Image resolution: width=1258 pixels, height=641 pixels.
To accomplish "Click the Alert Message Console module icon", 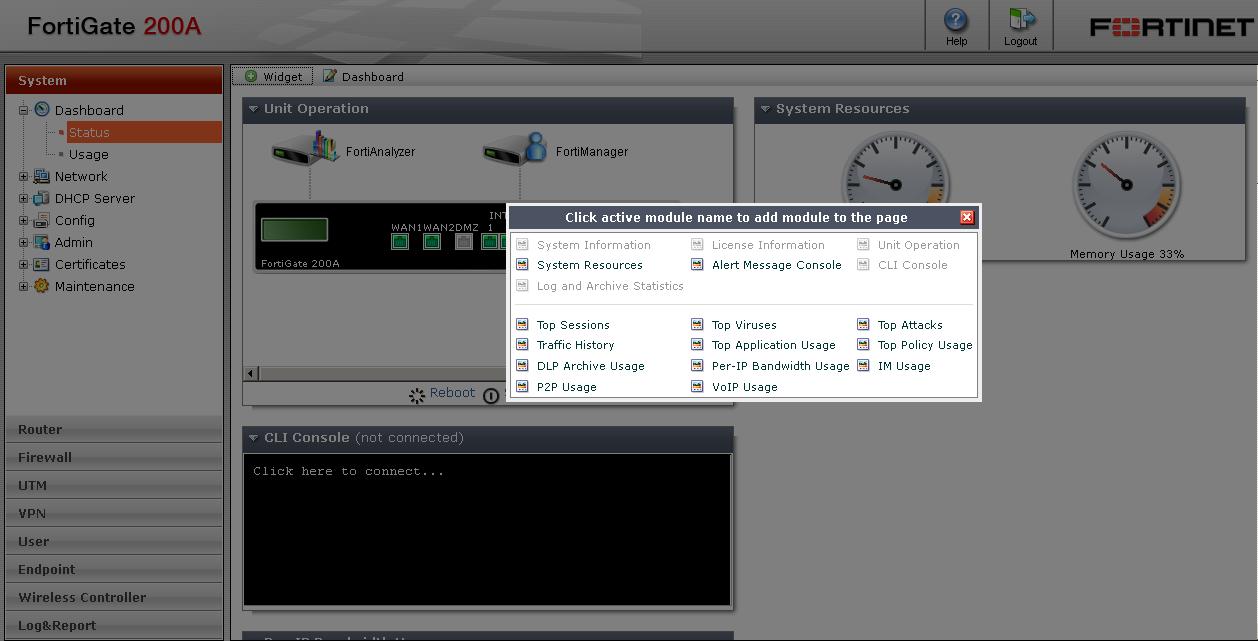I will tap(697, 265).
